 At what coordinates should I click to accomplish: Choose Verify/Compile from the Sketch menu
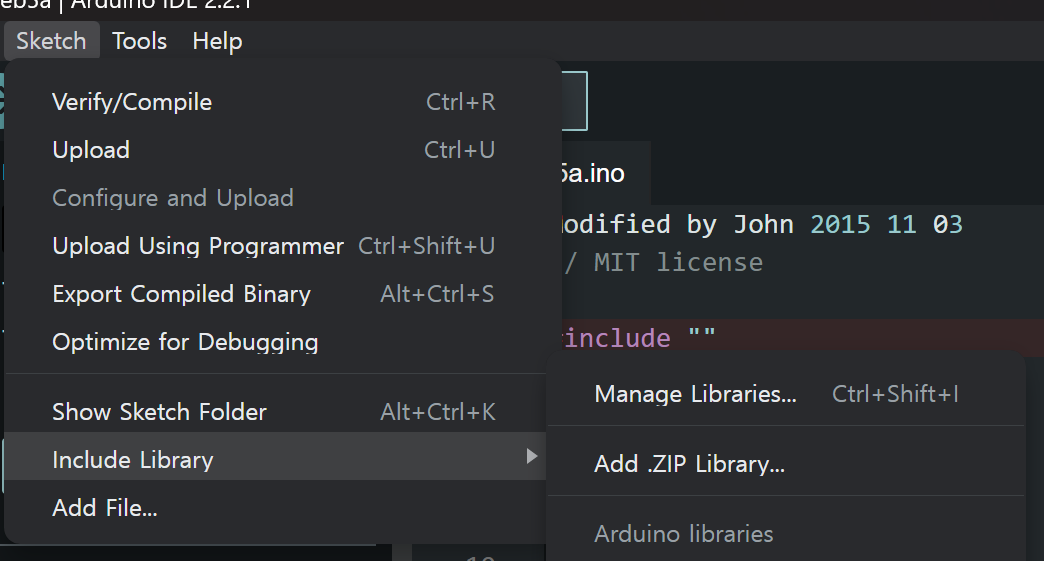(275, 102)
